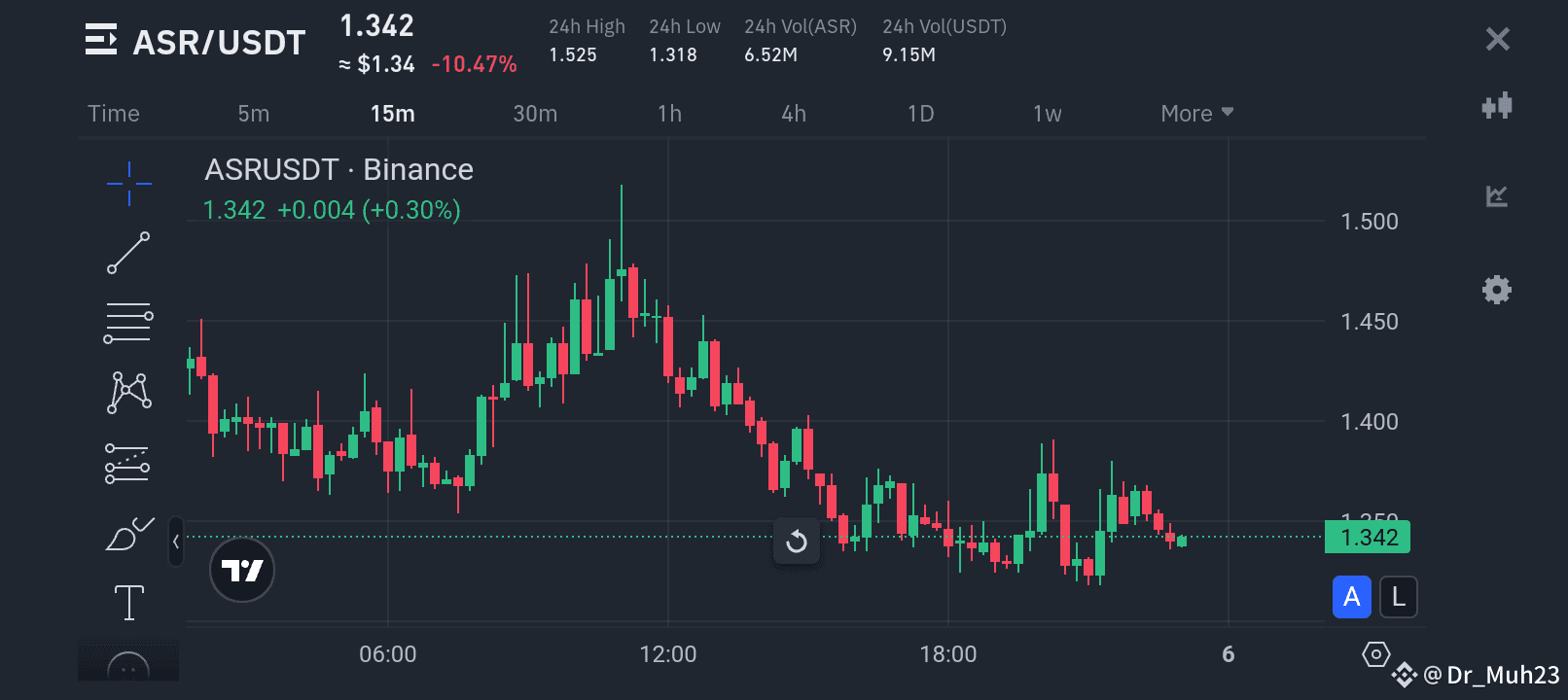Switch chart to lite view with L button

coord(1398,597)
